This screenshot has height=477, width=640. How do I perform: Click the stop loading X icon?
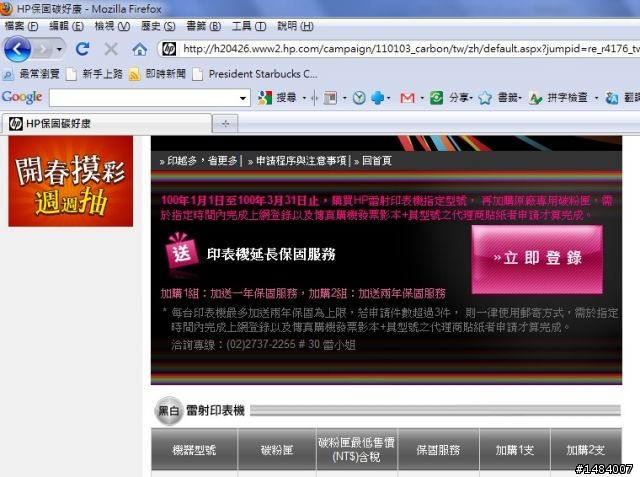click(111, 49)
